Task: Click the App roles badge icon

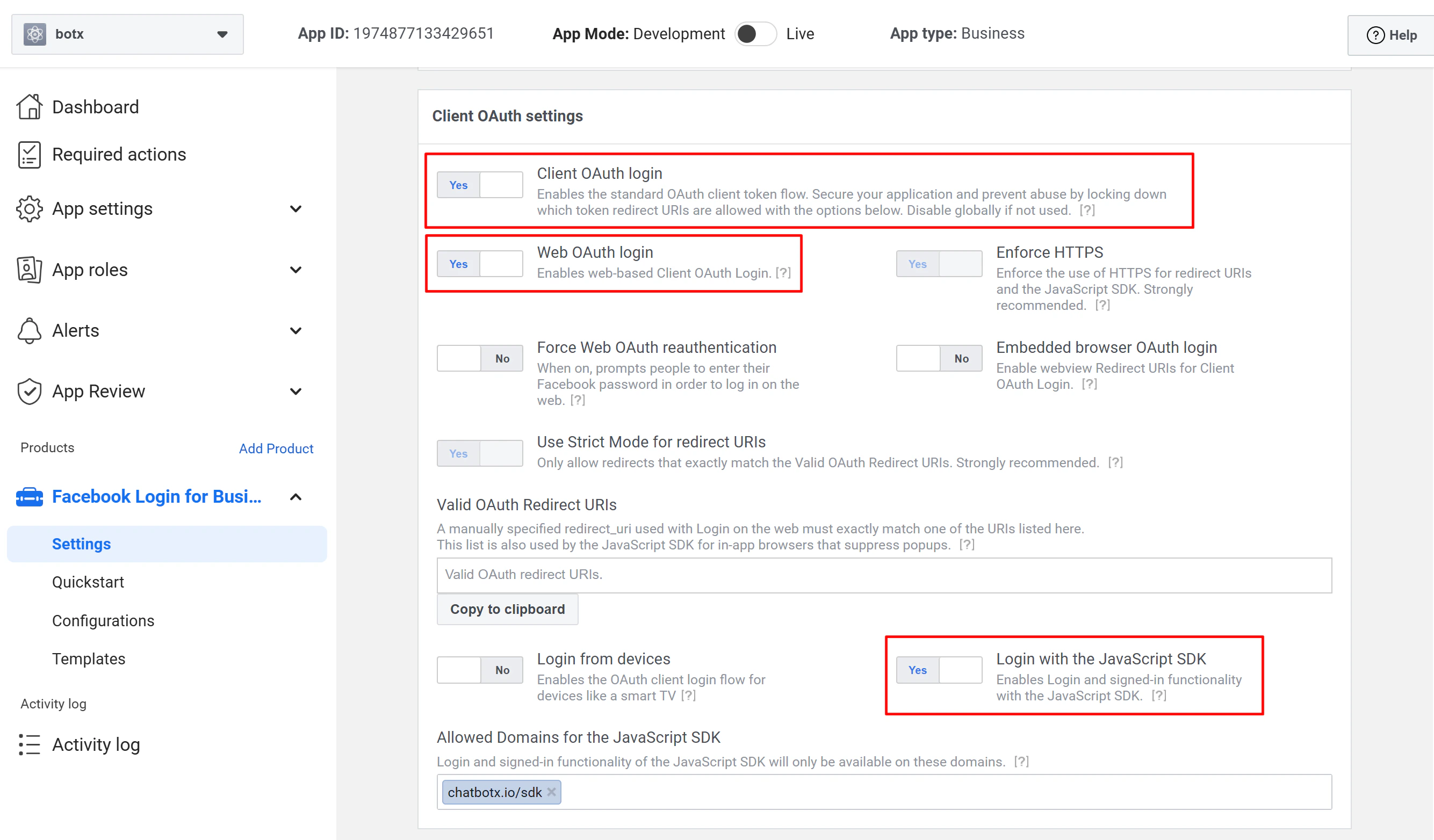Action: coord(29,270)
